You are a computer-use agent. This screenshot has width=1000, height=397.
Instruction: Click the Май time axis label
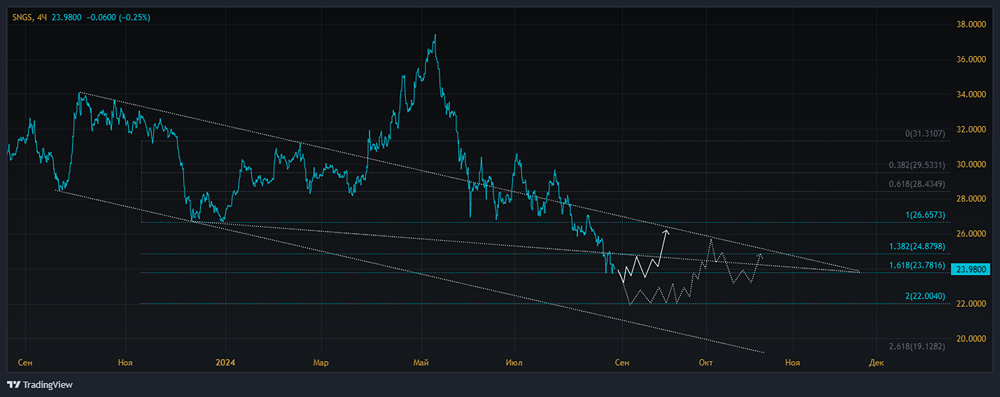(420, 363)
